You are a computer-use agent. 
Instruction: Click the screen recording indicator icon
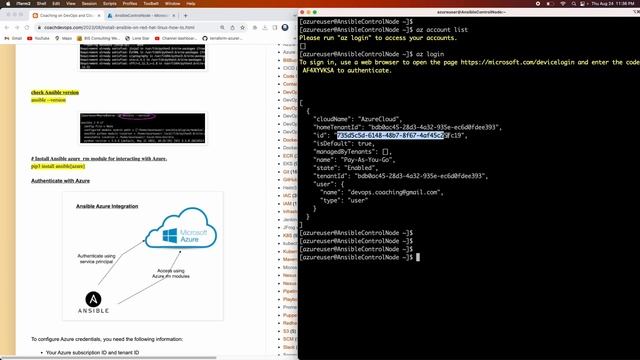[x=538, y=3]
